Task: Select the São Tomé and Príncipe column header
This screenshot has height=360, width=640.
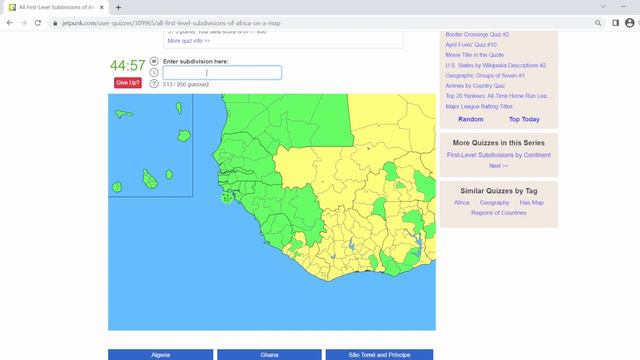Action: click(379, 355)
